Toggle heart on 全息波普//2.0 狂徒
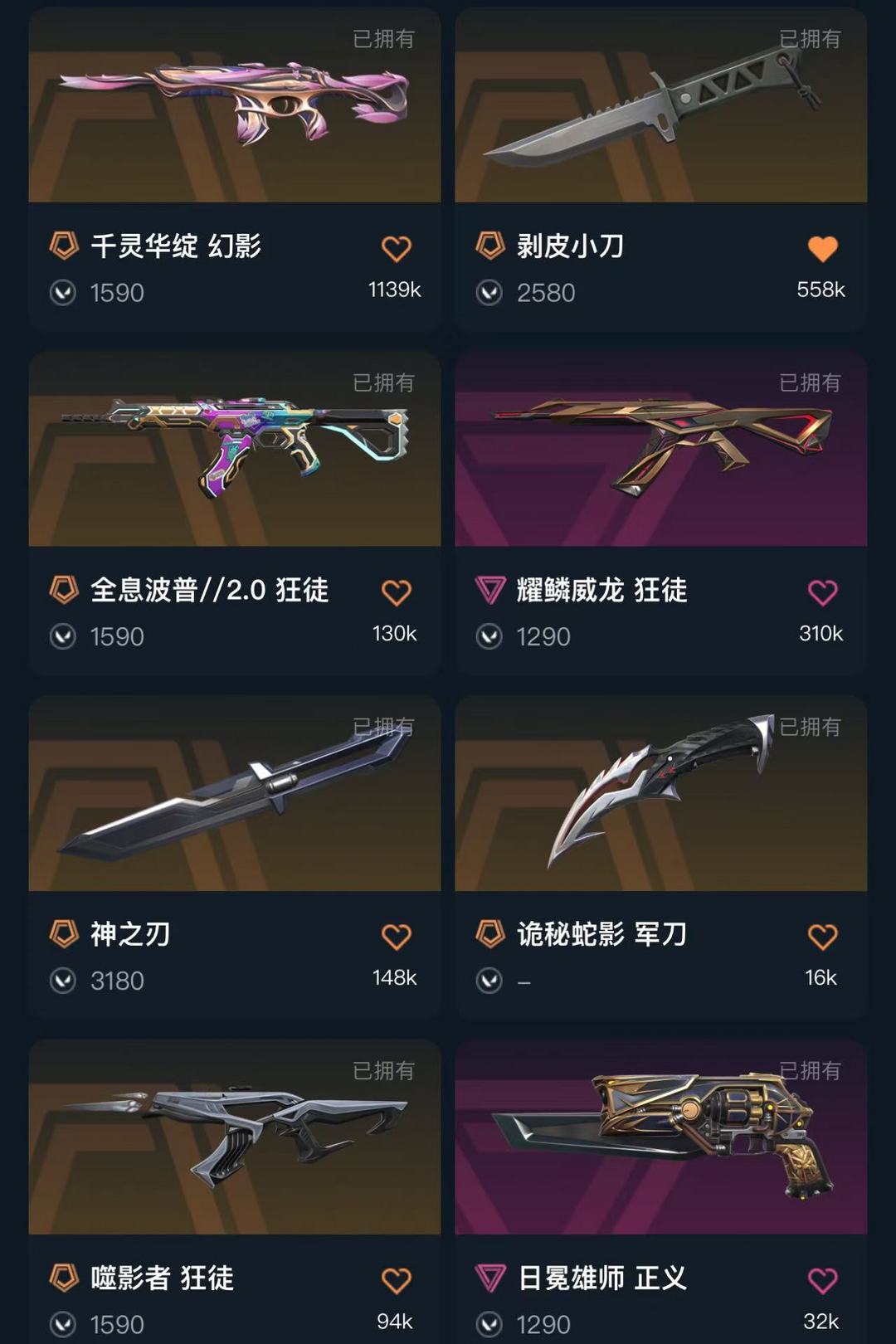 (x=396, y=592)
